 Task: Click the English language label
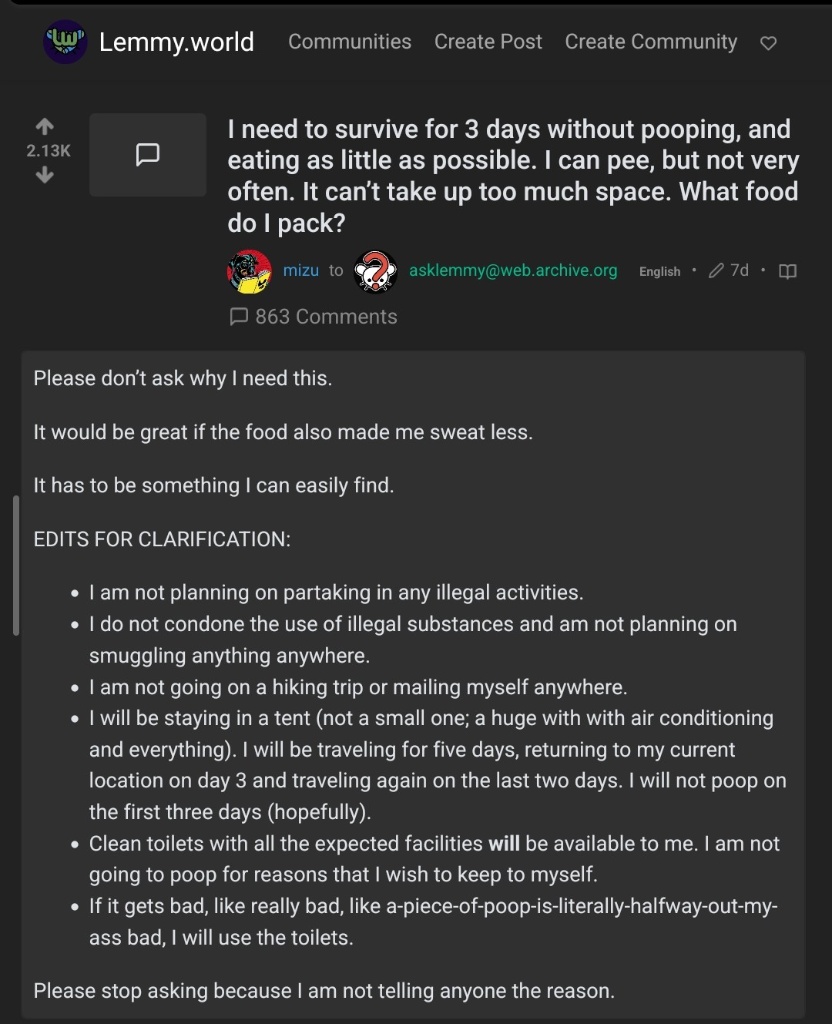pos(660,272)
